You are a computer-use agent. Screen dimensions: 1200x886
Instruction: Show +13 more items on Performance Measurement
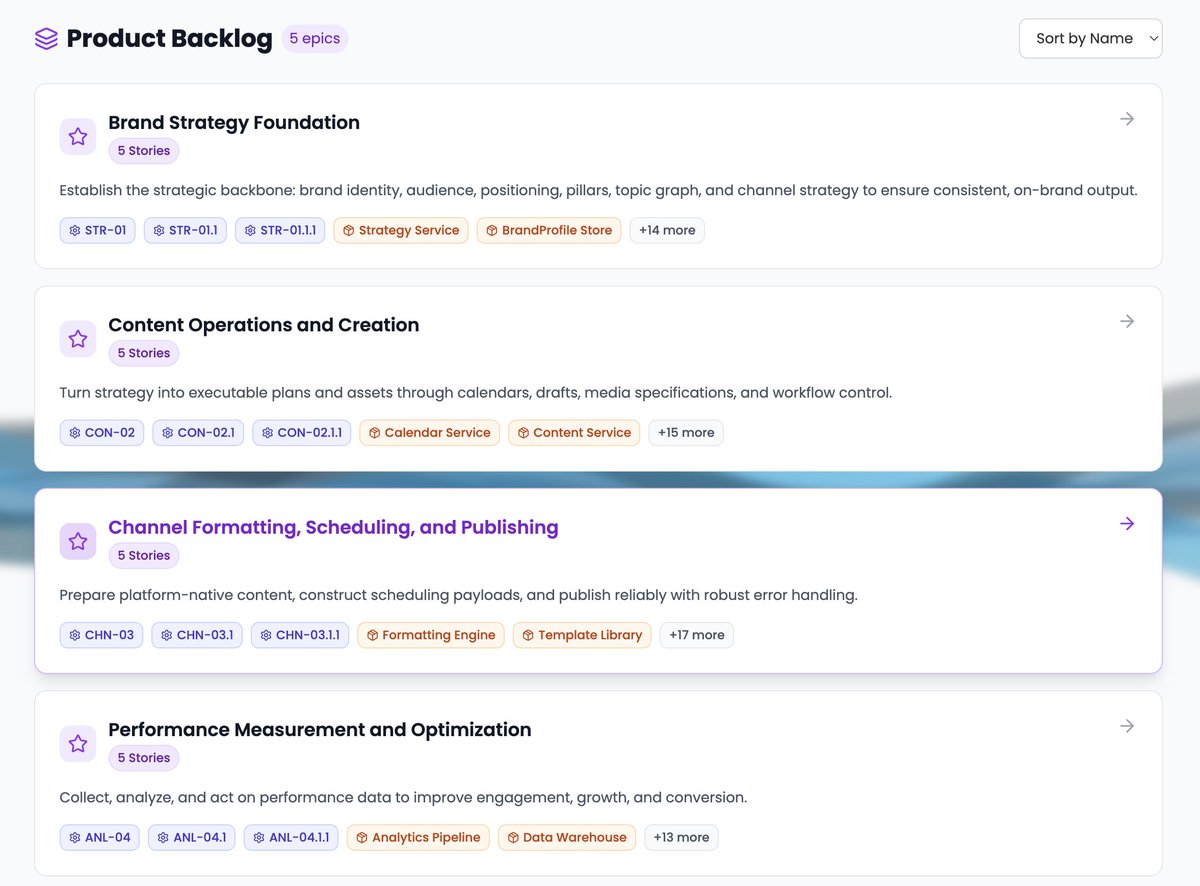point(681,837)
